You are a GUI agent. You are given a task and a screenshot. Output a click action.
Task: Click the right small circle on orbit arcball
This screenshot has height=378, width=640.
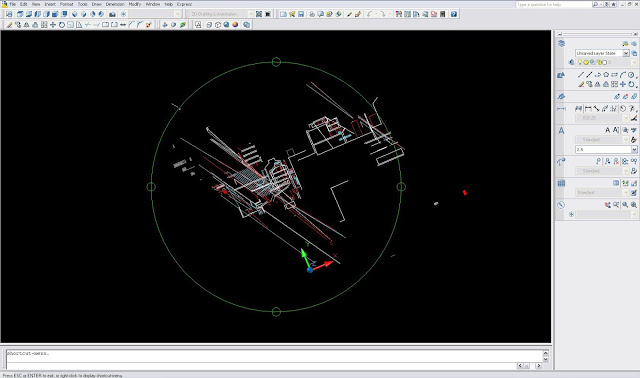(x=401, y=187)
